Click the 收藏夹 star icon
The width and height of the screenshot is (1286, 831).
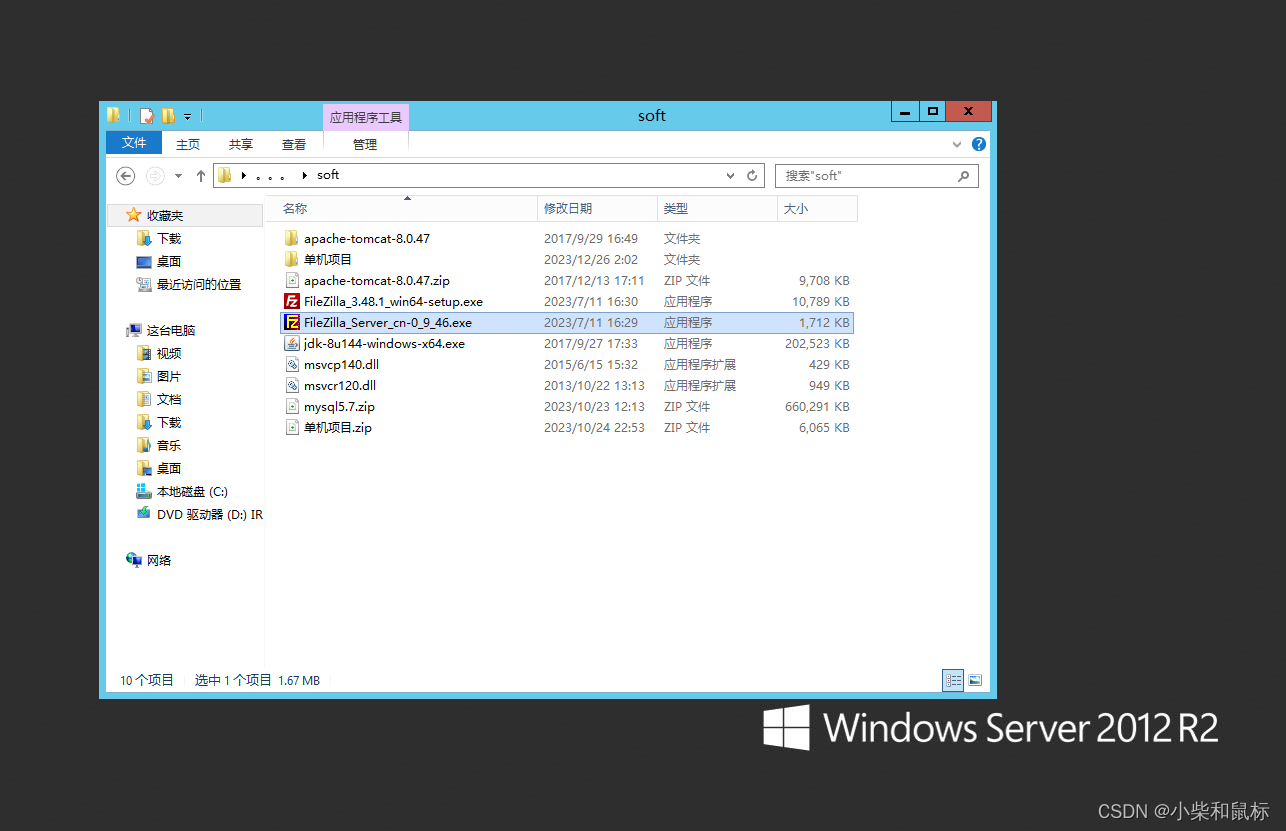click(134, 215)
